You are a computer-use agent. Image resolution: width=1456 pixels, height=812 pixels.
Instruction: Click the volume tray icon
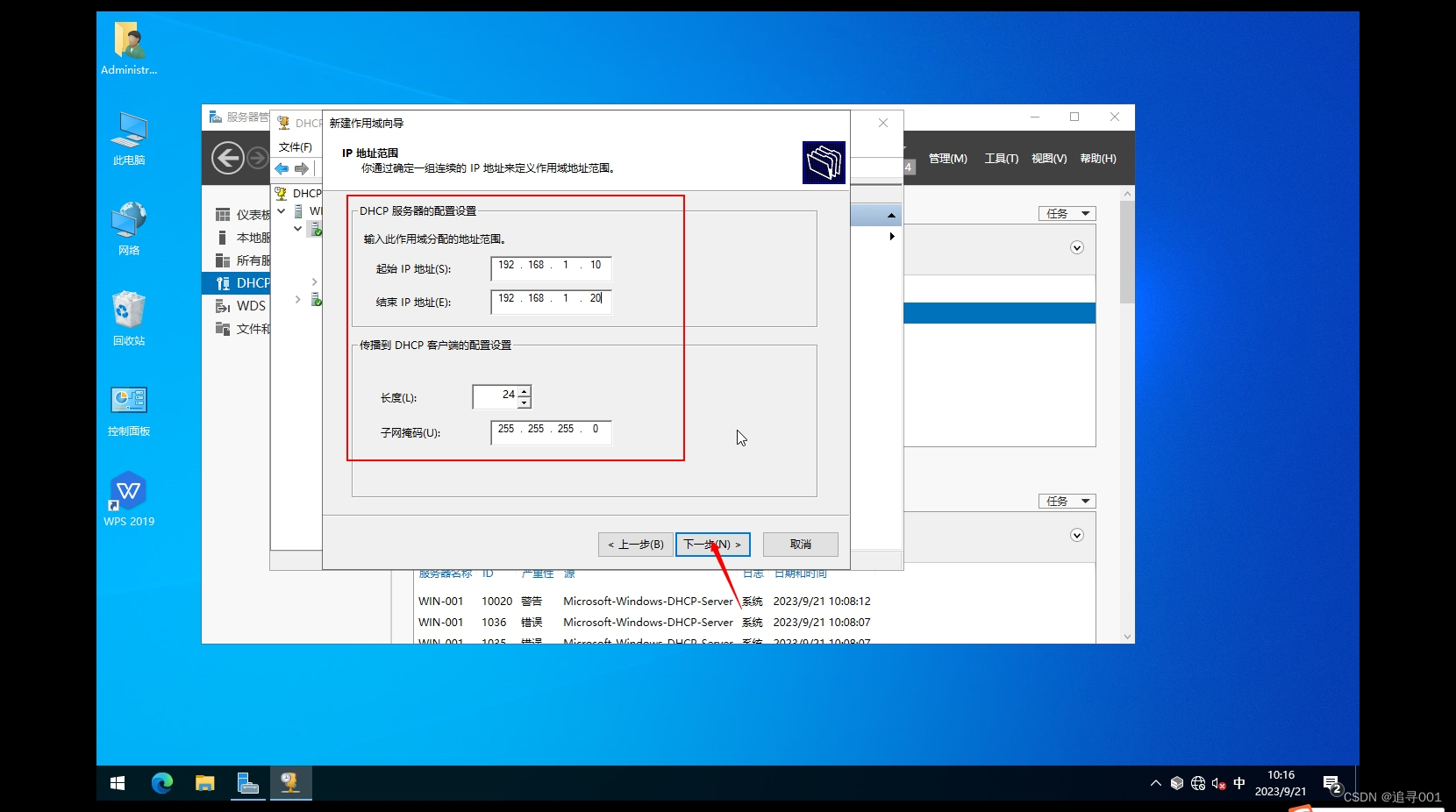tap(1218, 784)
